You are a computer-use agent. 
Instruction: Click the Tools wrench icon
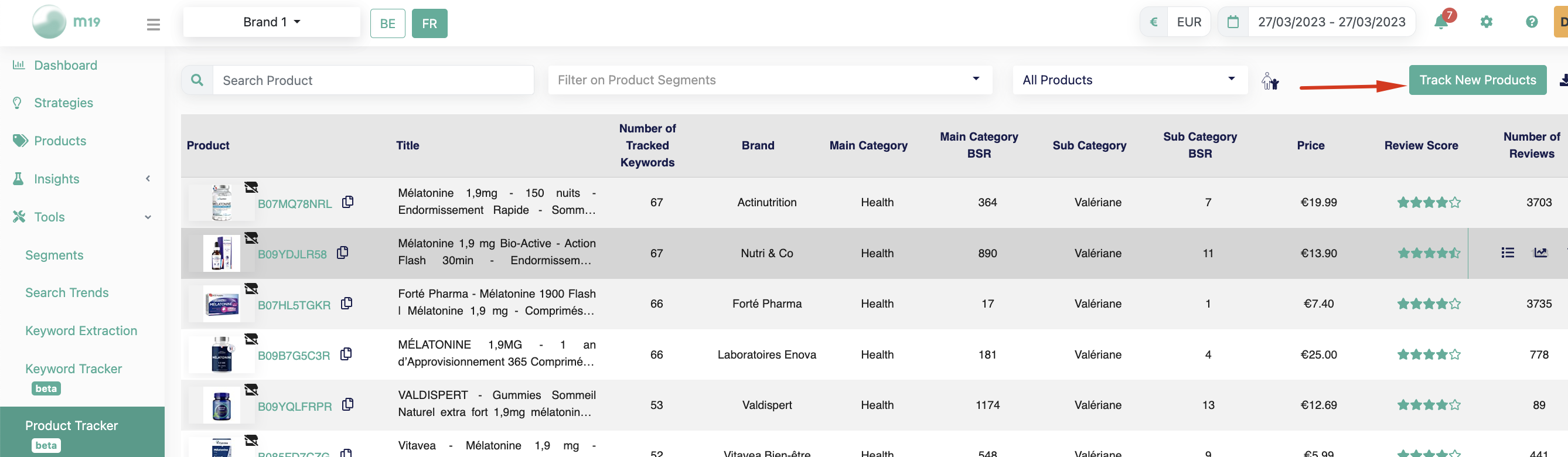click(x=19, y=217)
